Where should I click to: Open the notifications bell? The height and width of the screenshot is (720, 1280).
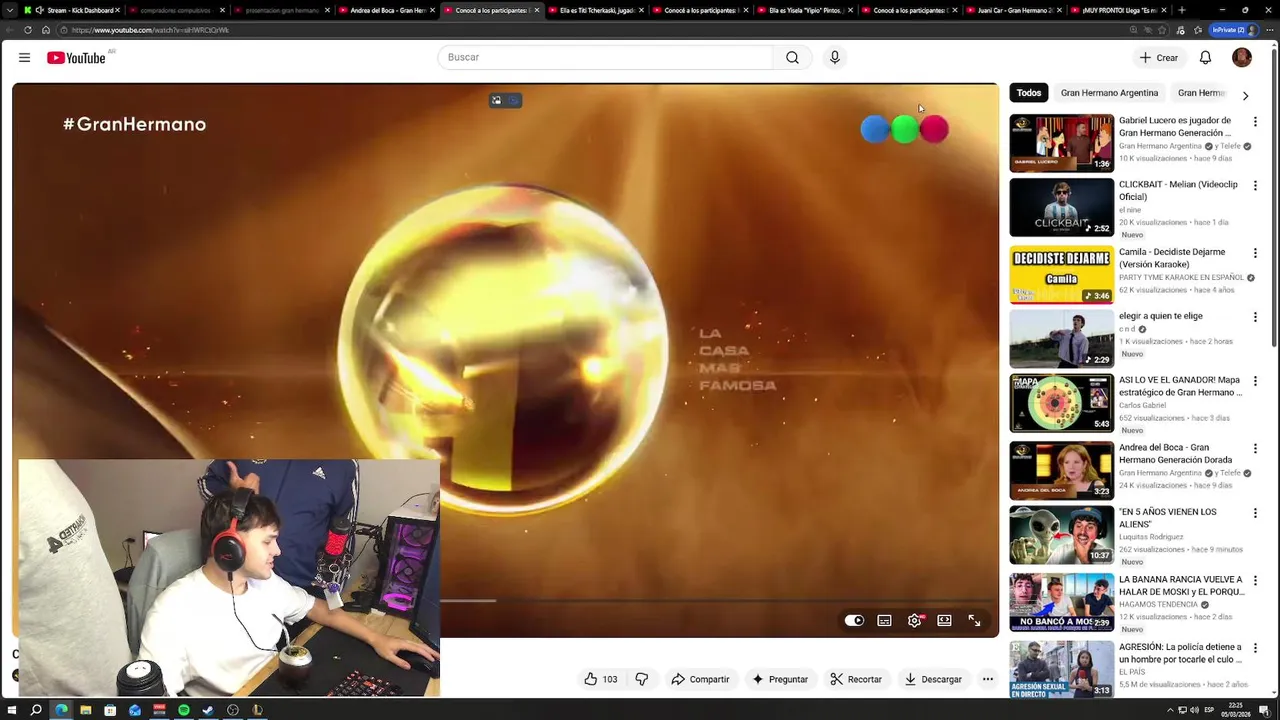[1205, 58]
